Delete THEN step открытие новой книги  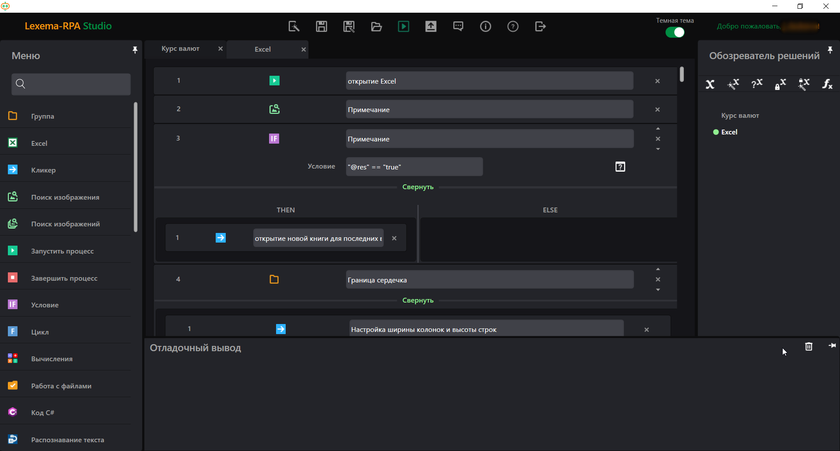pyautogui.click(x=394, y=238)
